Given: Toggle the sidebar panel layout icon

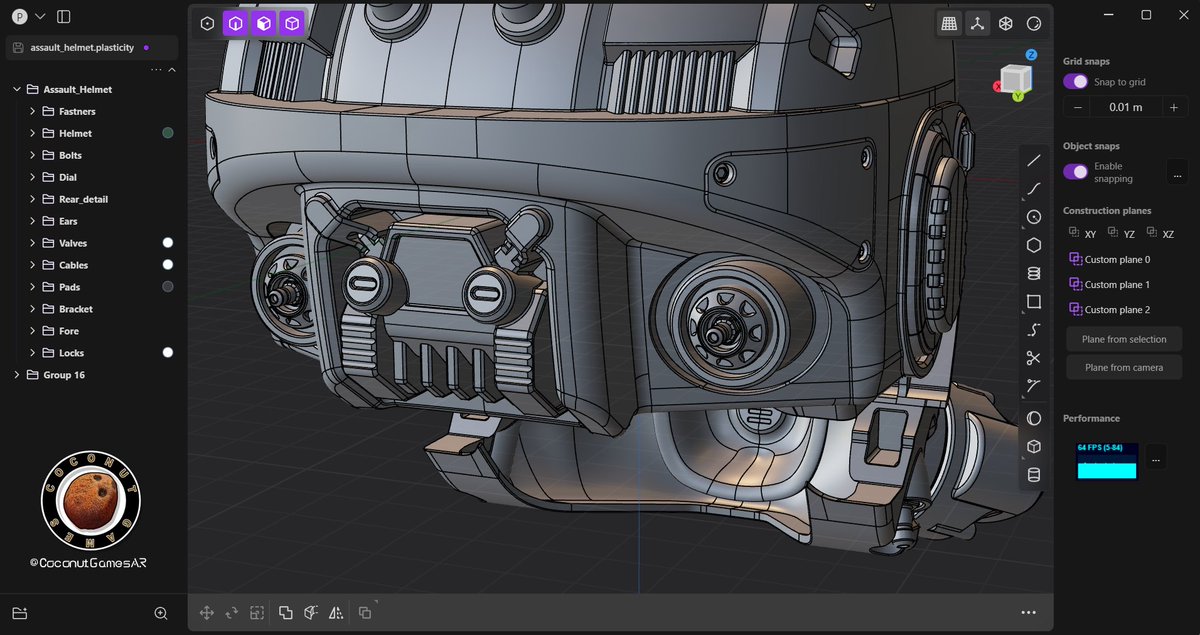Looking at the screenshot, I should pyautogui.click(x=63, y=16).
